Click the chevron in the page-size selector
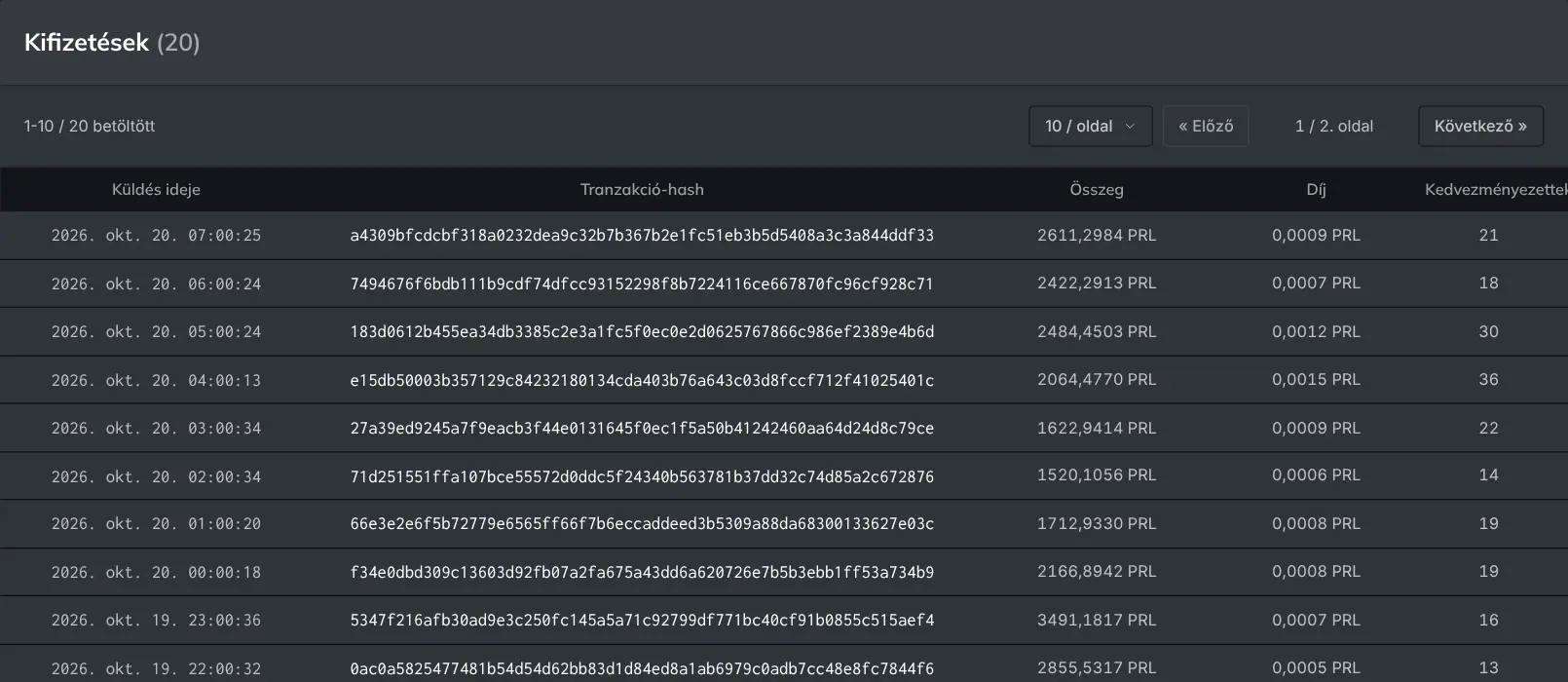 pyautogui.click(x=1130, y=127)
